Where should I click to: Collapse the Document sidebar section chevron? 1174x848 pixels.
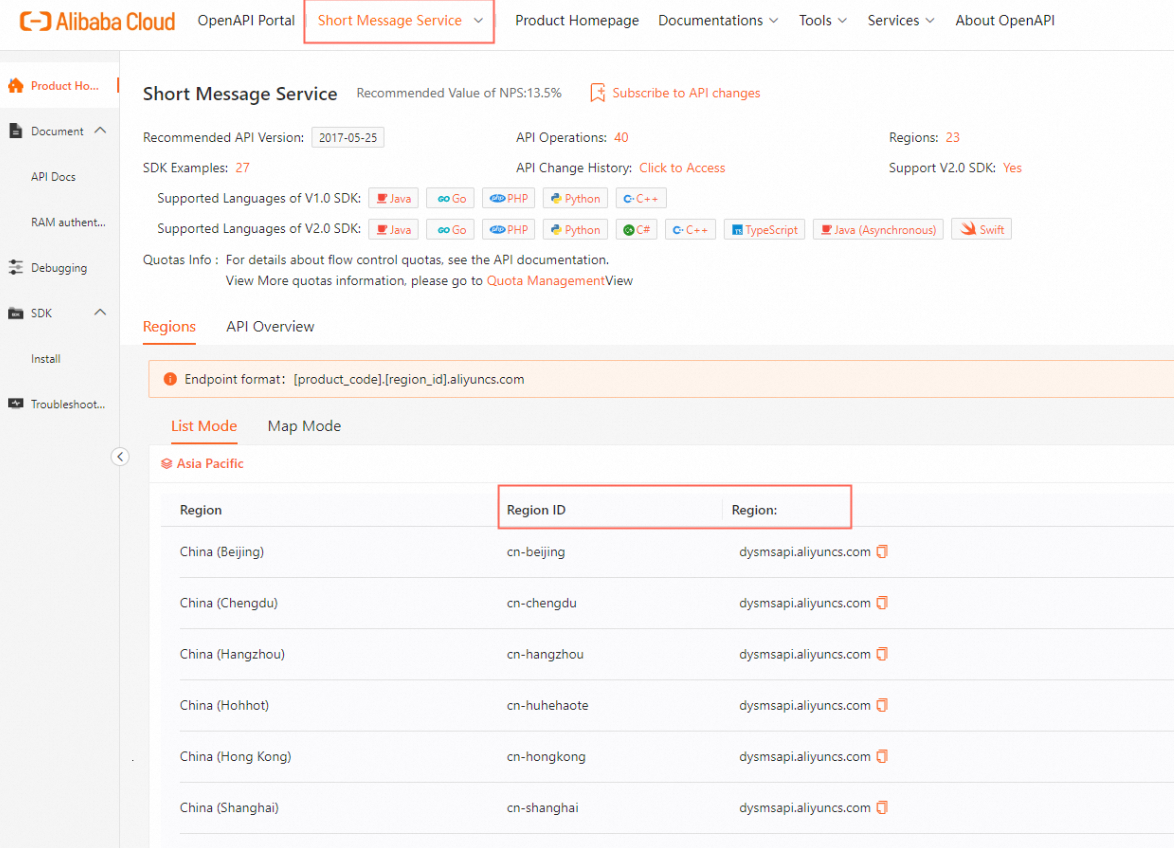[100, 130]
